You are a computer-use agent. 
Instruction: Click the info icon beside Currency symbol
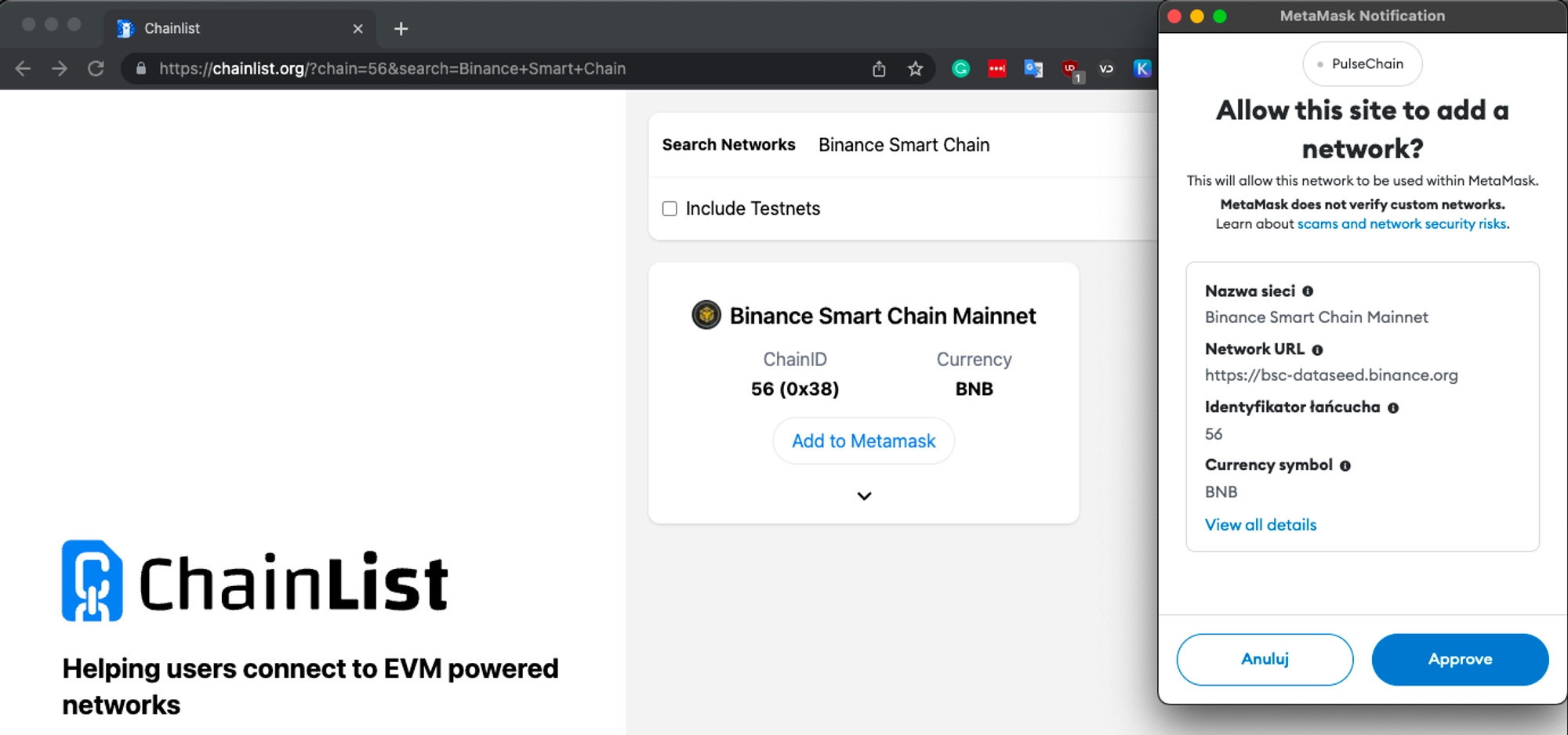1345,466
